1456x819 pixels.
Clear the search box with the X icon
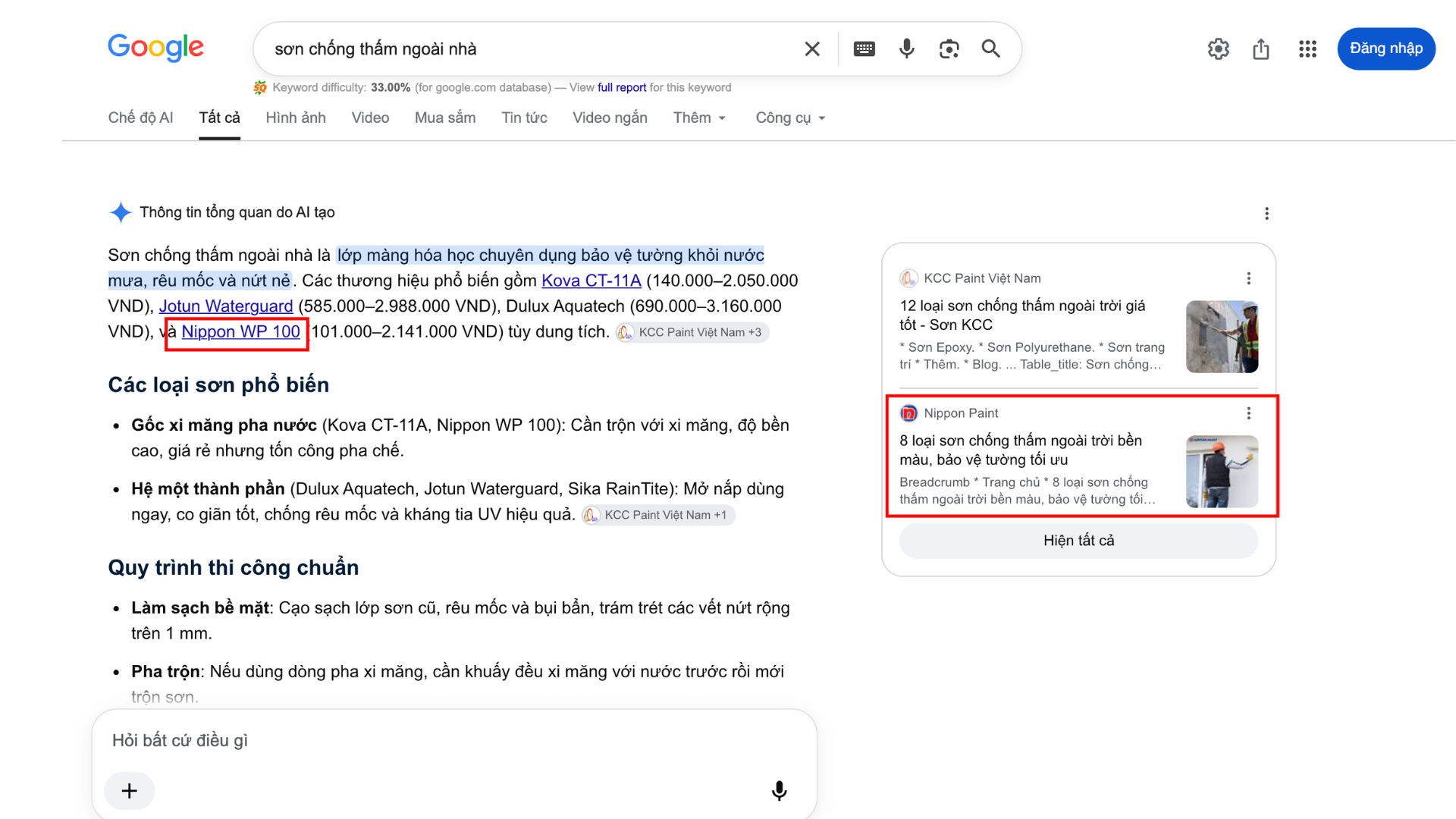click(x=812, y=49)
